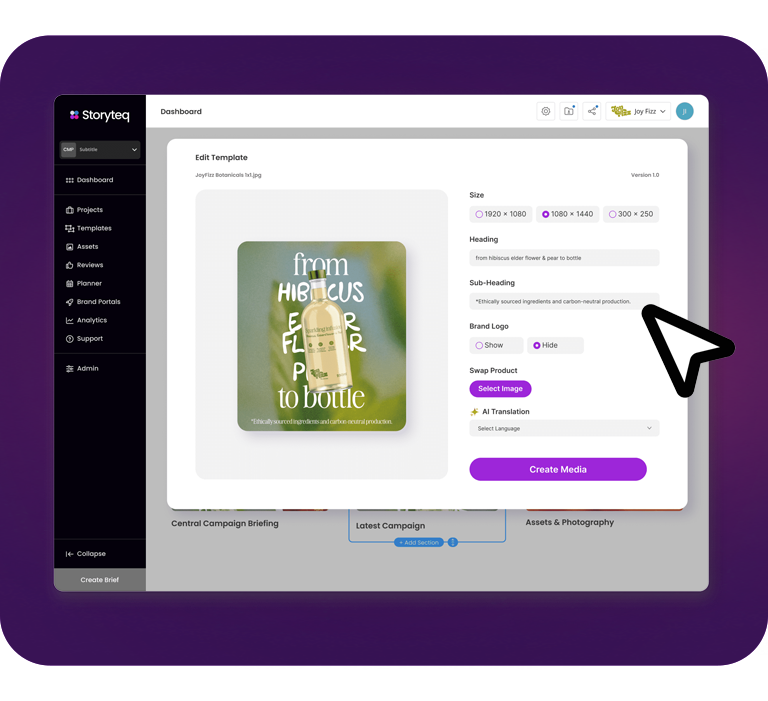Click the Heading text input field
Screen dimensions: 768x701
564,258
